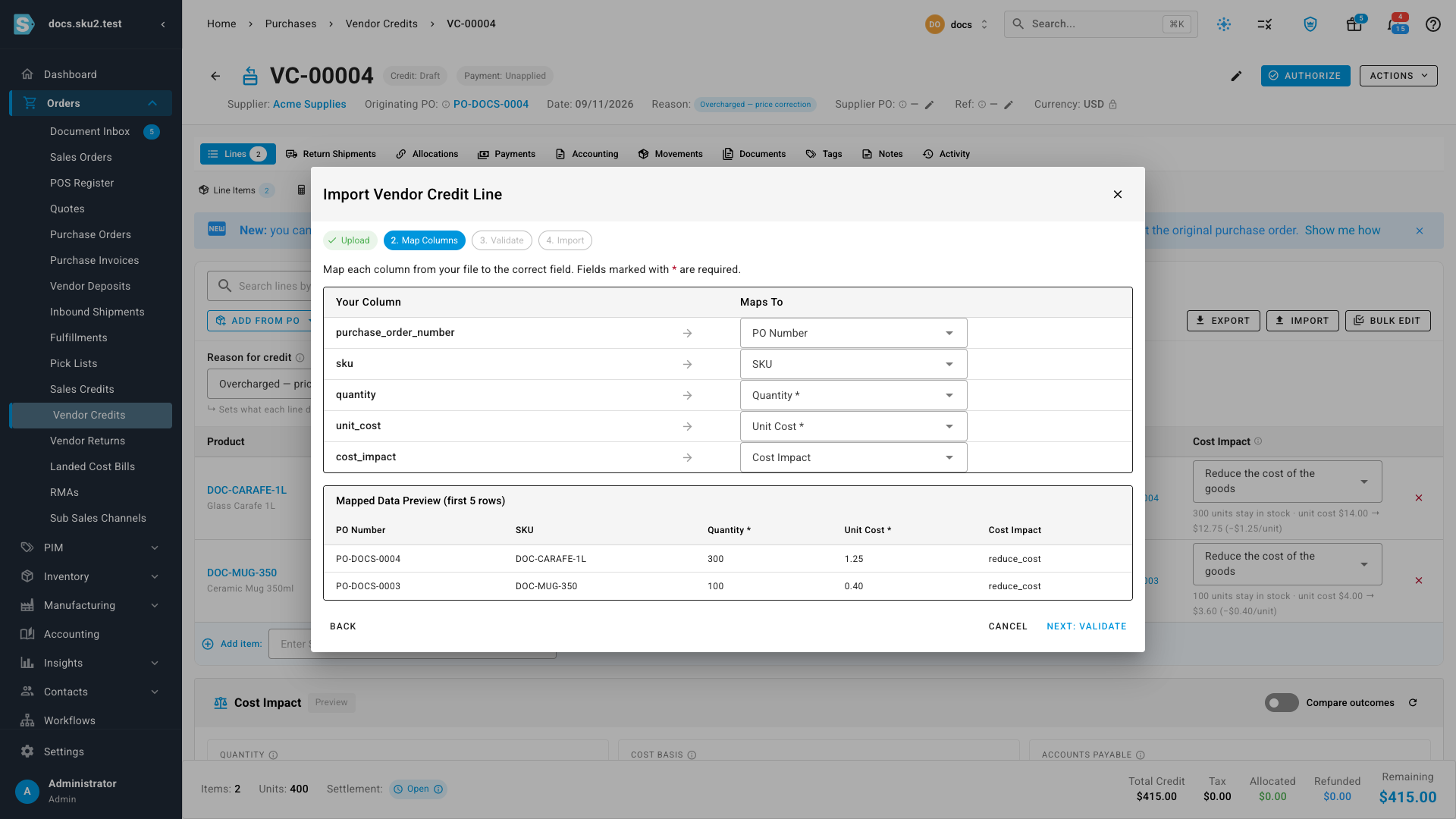Click the edit pencil icon near Authorize
This screenshot has width=1456, height=819.
[x=1236, y=76]
